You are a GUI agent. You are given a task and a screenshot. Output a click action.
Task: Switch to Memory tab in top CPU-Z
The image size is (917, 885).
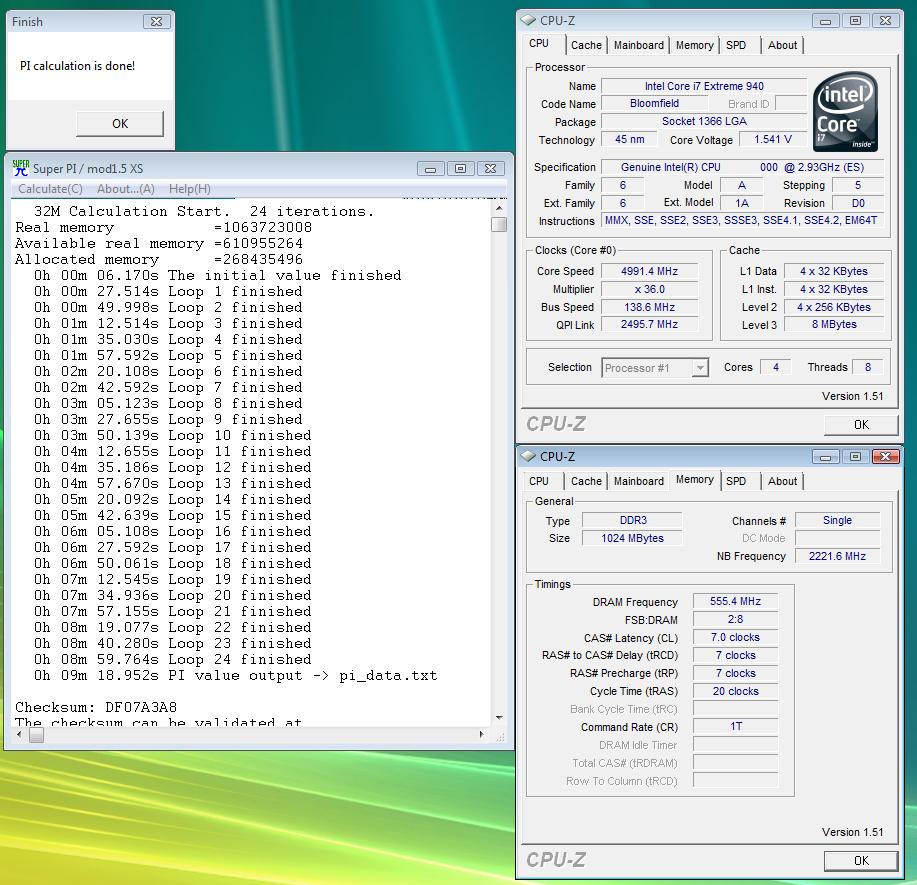coord(694,45)
